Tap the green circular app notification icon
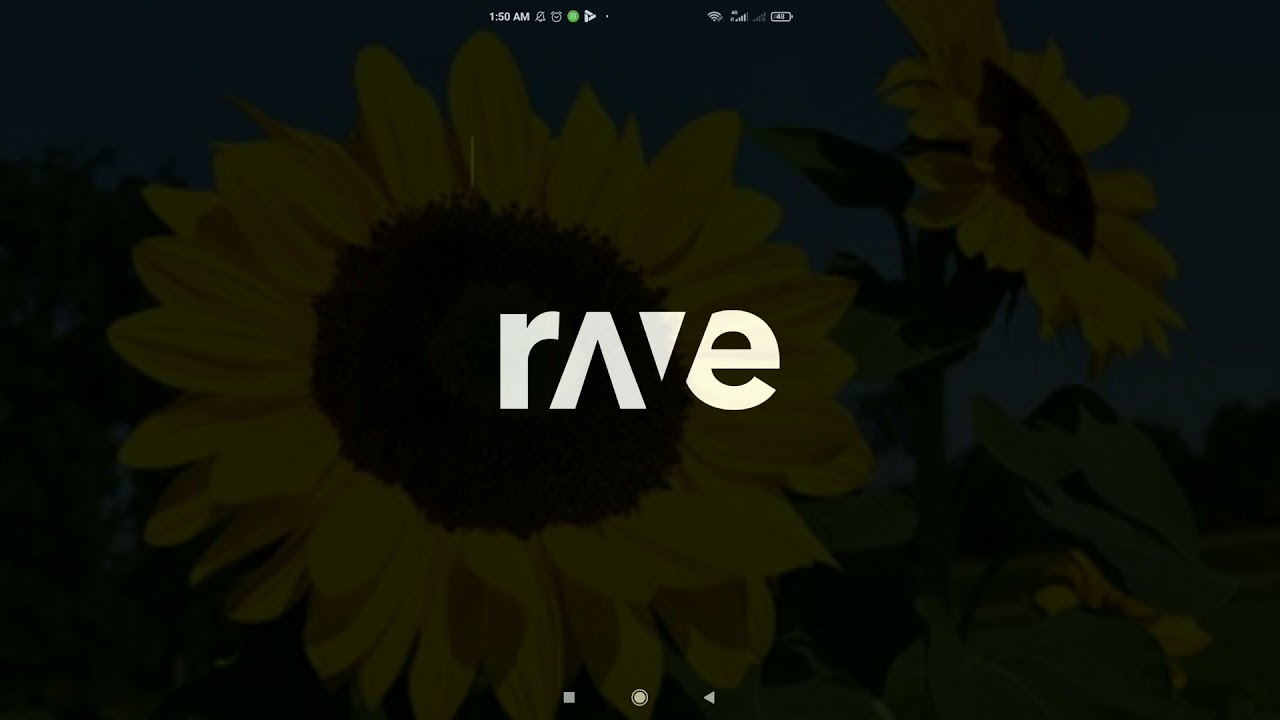1280x720 pixels. click(x=573, y=17)
